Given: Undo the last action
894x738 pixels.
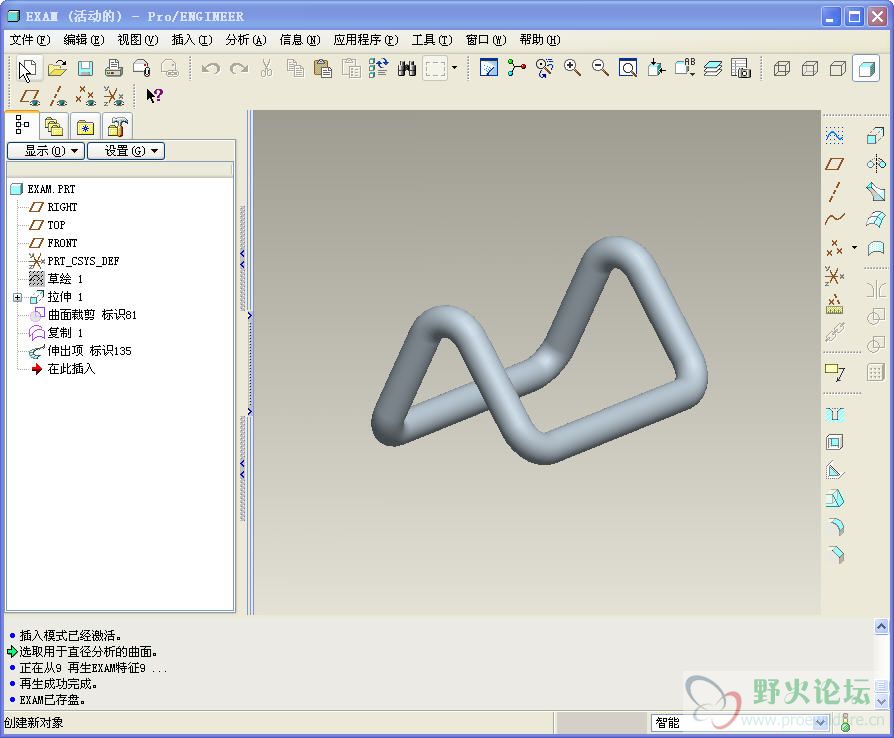Looking at the screenshot, I should [210, 68].
